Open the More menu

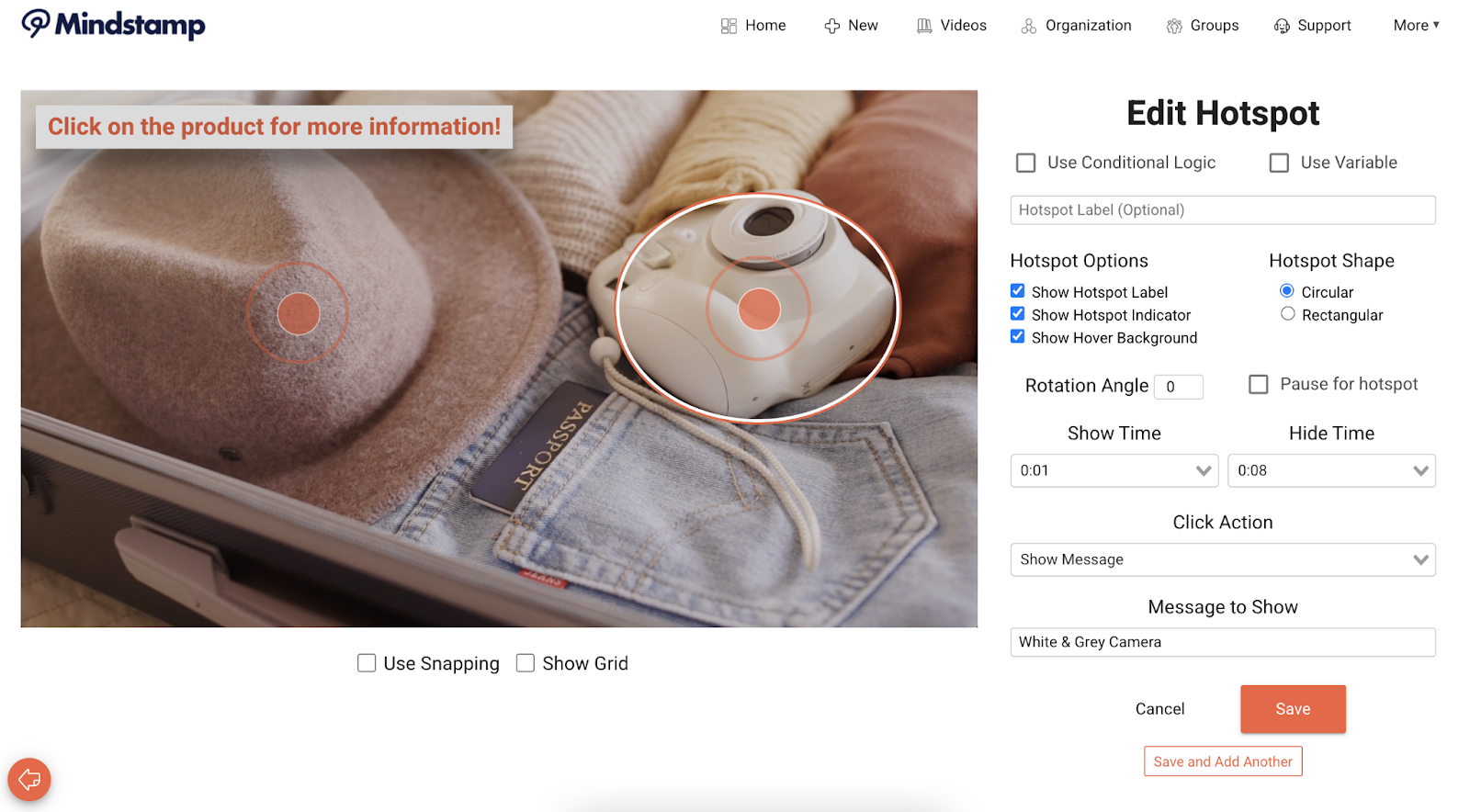pos(1416,26)
